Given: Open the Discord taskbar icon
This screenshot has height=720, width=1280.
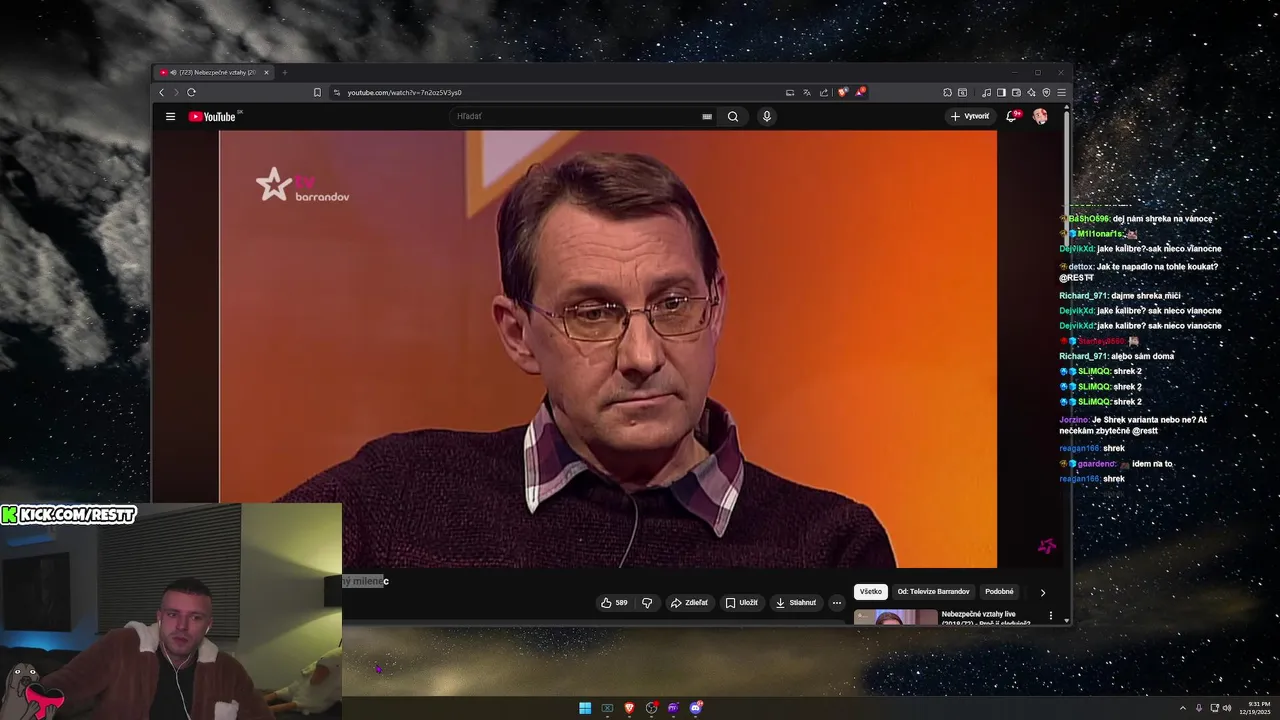Looking at the screenshot, I should click(x=696, y=708).
